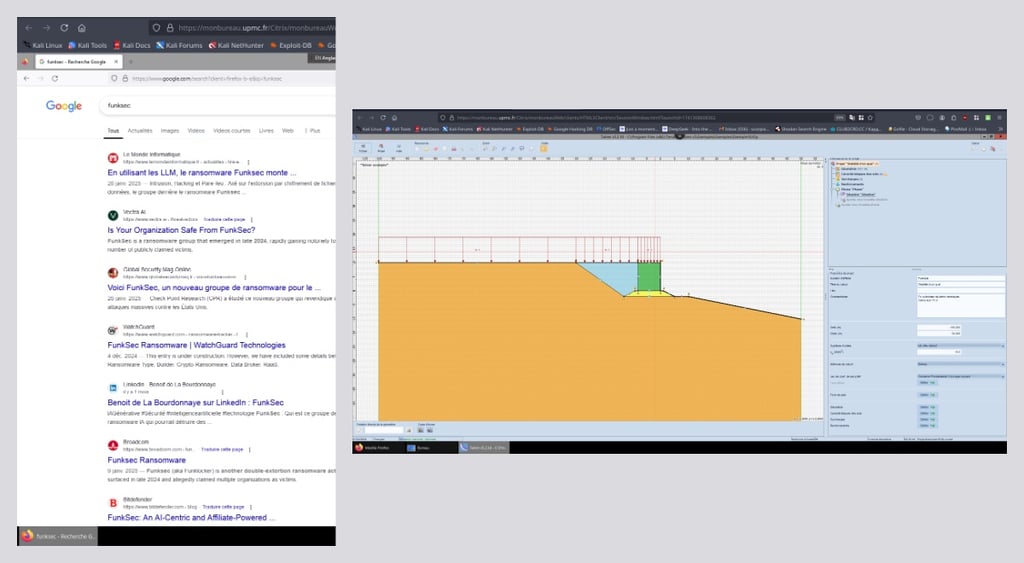Click 'Traduire cette page' on the Vectra AI result

pyautogui.click(x=224, y=219)
